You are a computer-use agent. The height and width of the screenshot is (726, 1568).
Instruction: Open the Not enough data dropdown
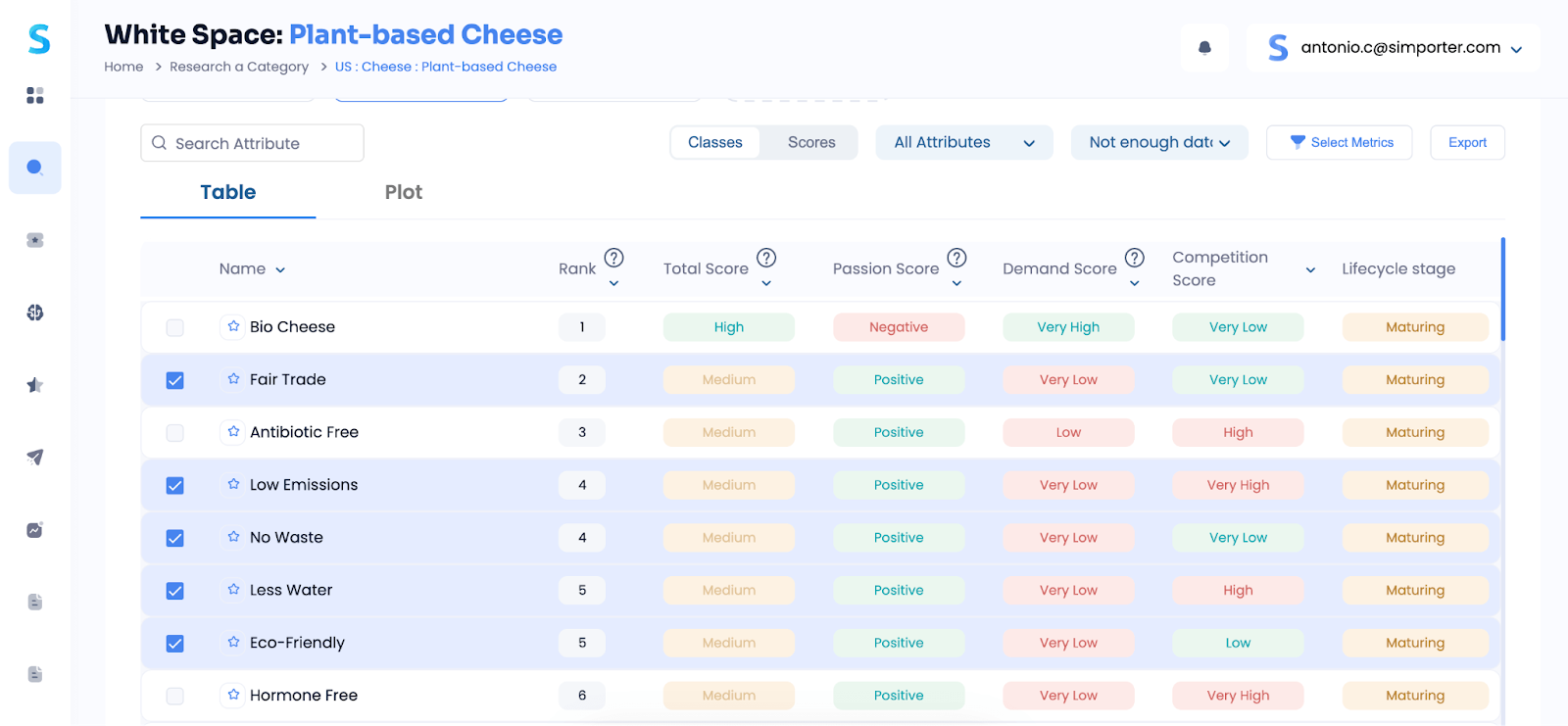(x=1159, y=142)
